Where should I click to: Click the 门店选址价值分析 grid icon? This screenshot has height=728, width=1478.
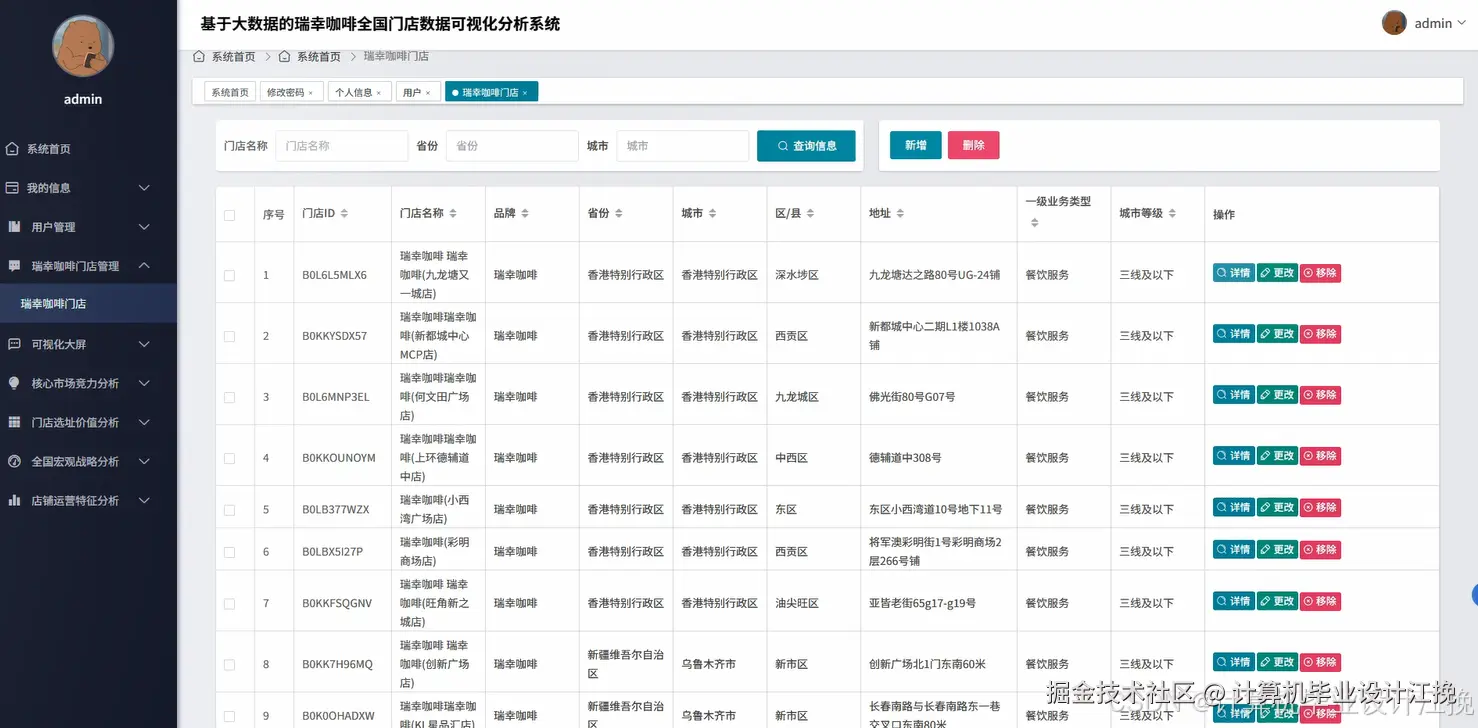pyautogui.click(x=14, y=422)
